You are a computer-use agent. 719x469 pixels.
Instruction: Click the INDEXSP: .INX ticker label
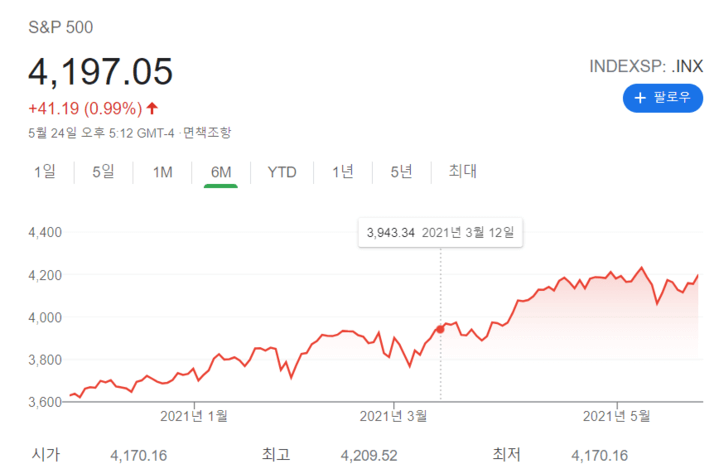coord(646,66)
